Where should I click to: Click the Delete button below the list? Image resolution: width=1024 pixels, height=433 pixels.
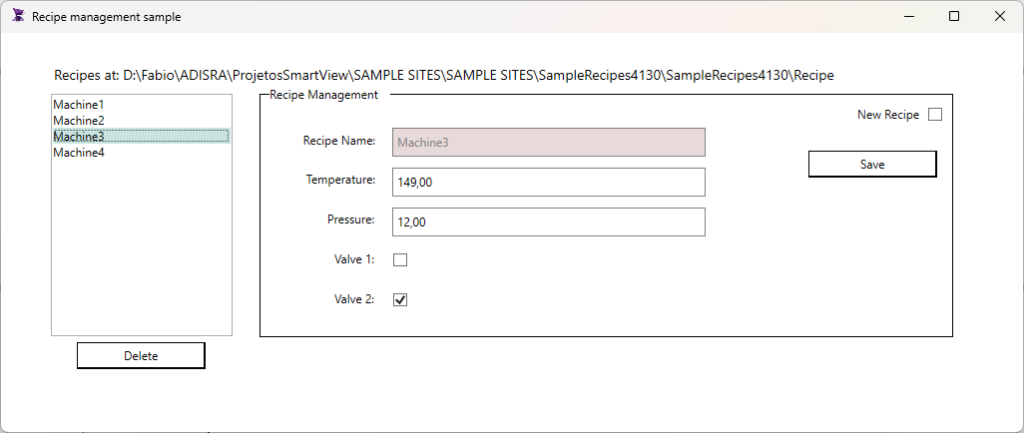pos(141,355)
